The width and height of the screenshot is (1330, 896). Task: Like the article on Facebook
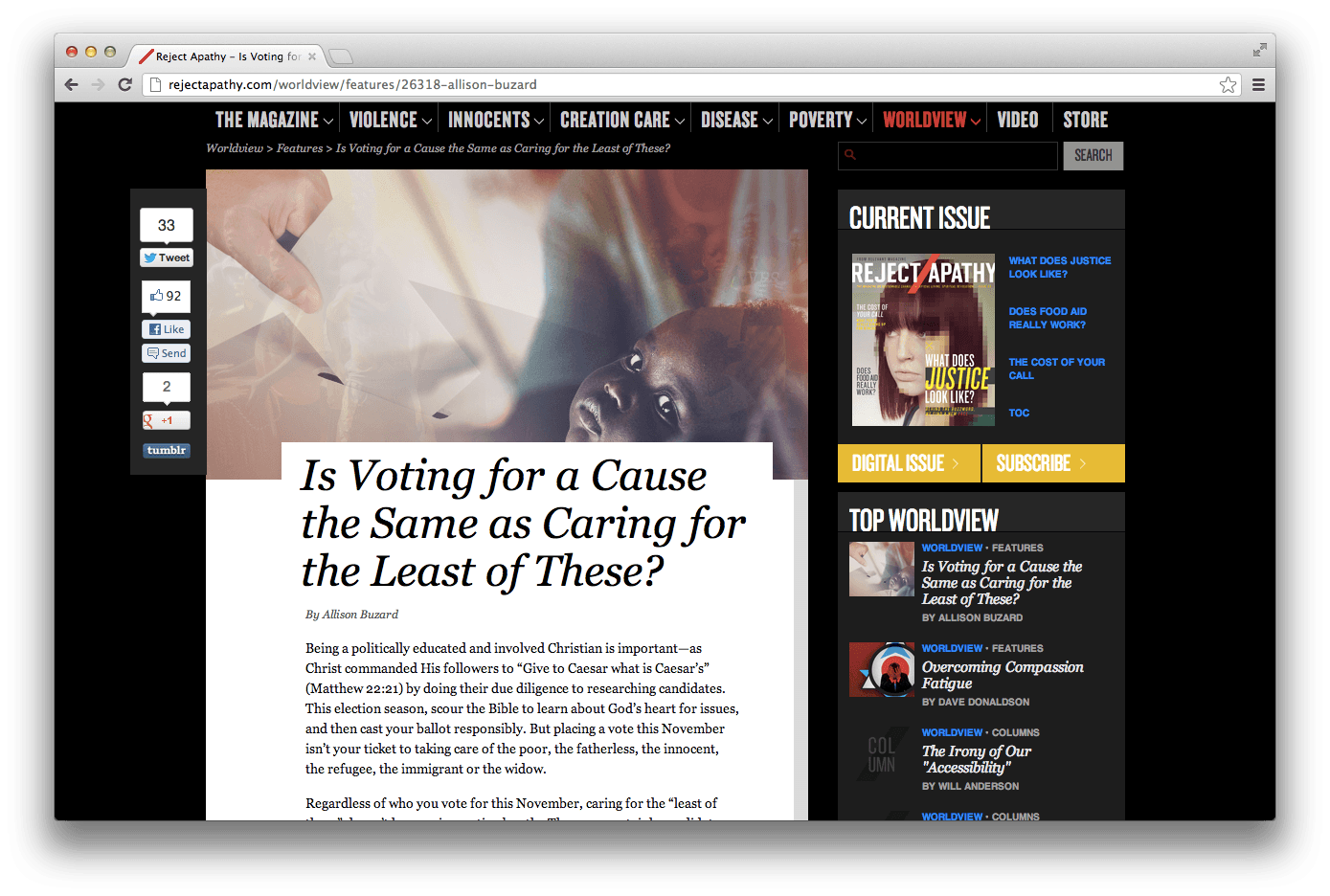point(167,329)
